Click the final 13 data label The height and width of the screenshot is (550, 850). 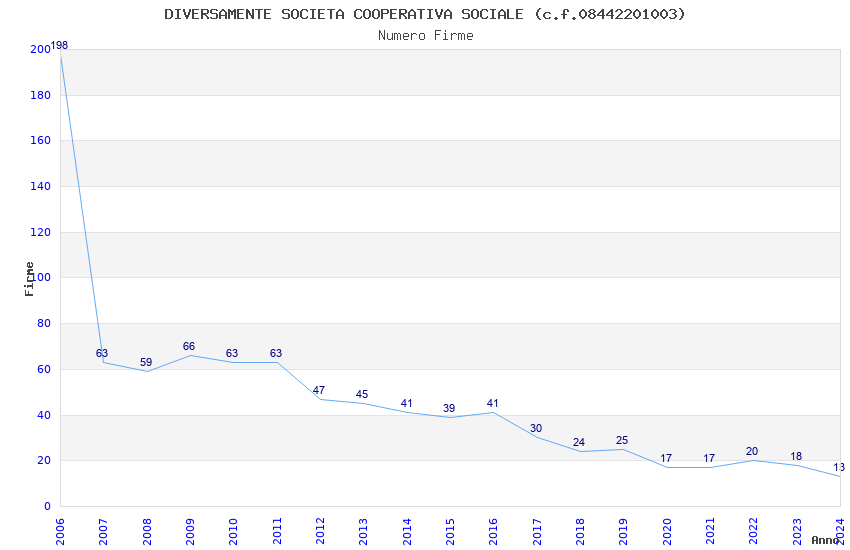coord(839,467)
